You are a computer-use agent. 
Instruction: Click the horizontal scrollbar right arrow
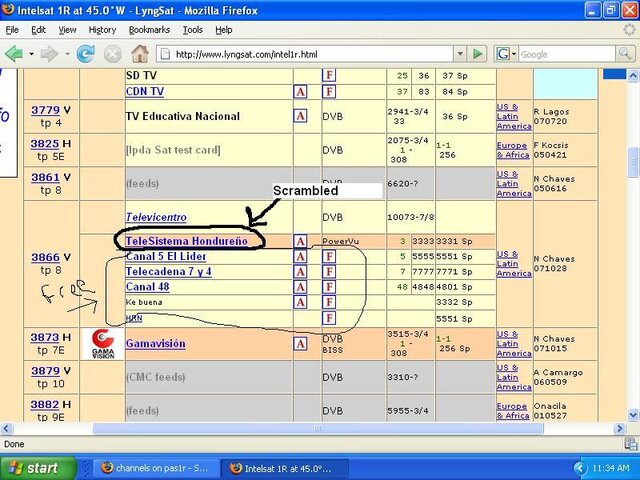[x=620, y=428]
